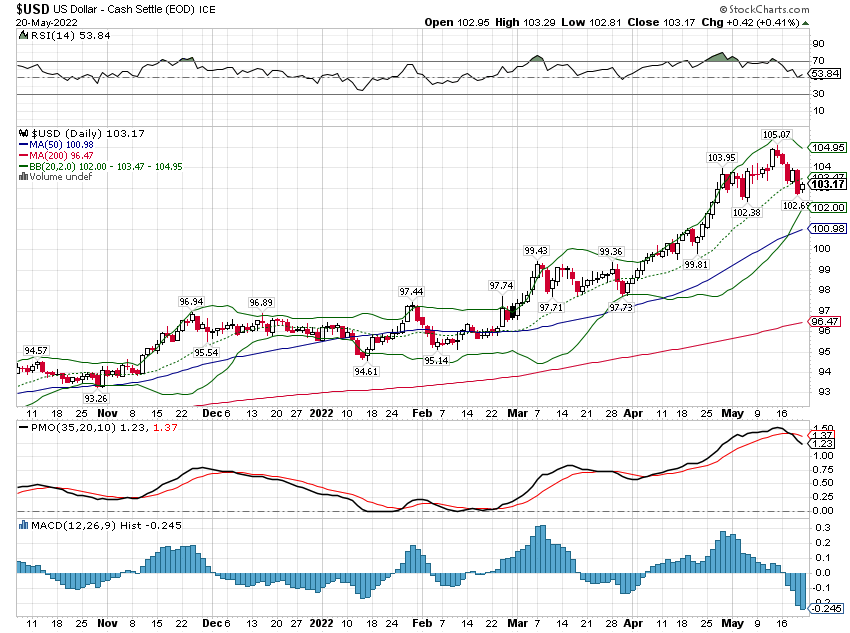Click the blue MA(50) legend line marker
The width and height of the screenshot is (850, 633).
click(x=25, y=143)
